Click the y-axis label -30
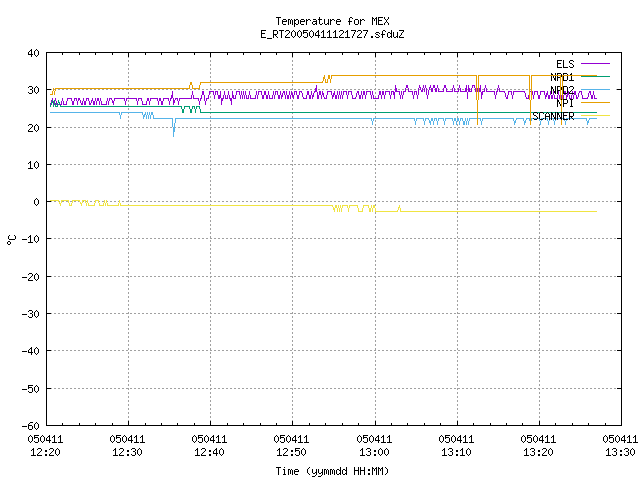Screen dimensions: 640x480 coord(31,314)
